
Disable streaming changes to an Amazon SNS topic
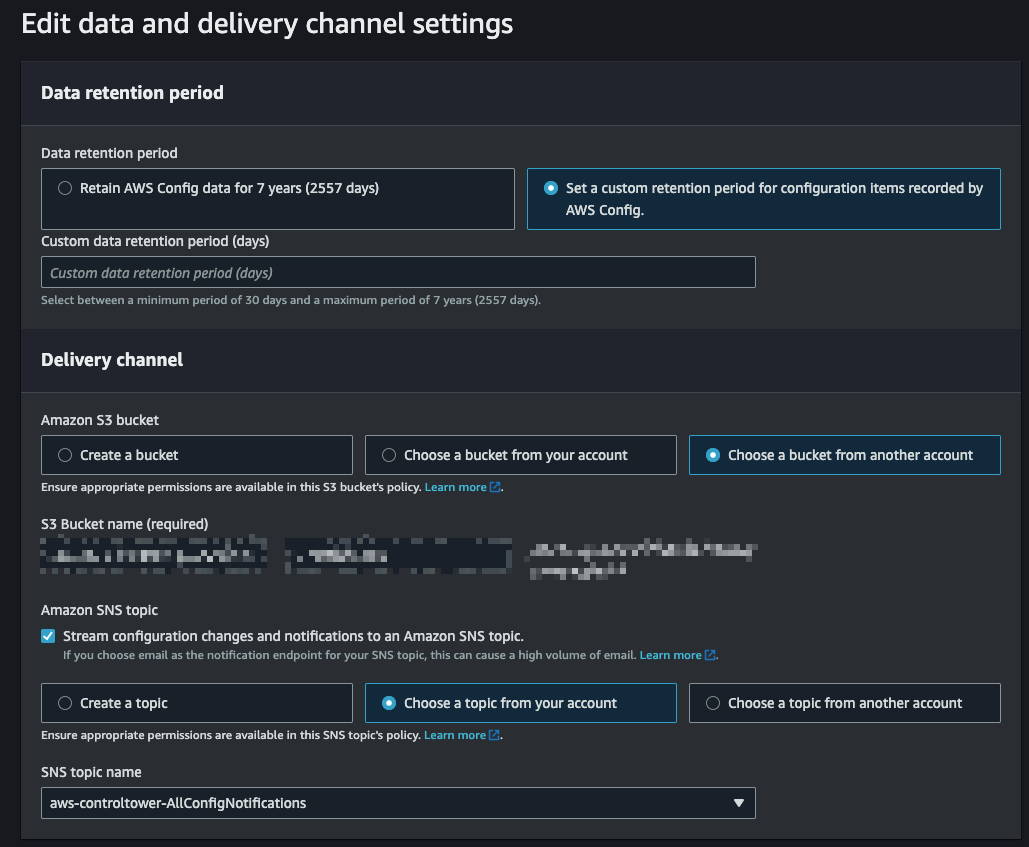point(48,636)
